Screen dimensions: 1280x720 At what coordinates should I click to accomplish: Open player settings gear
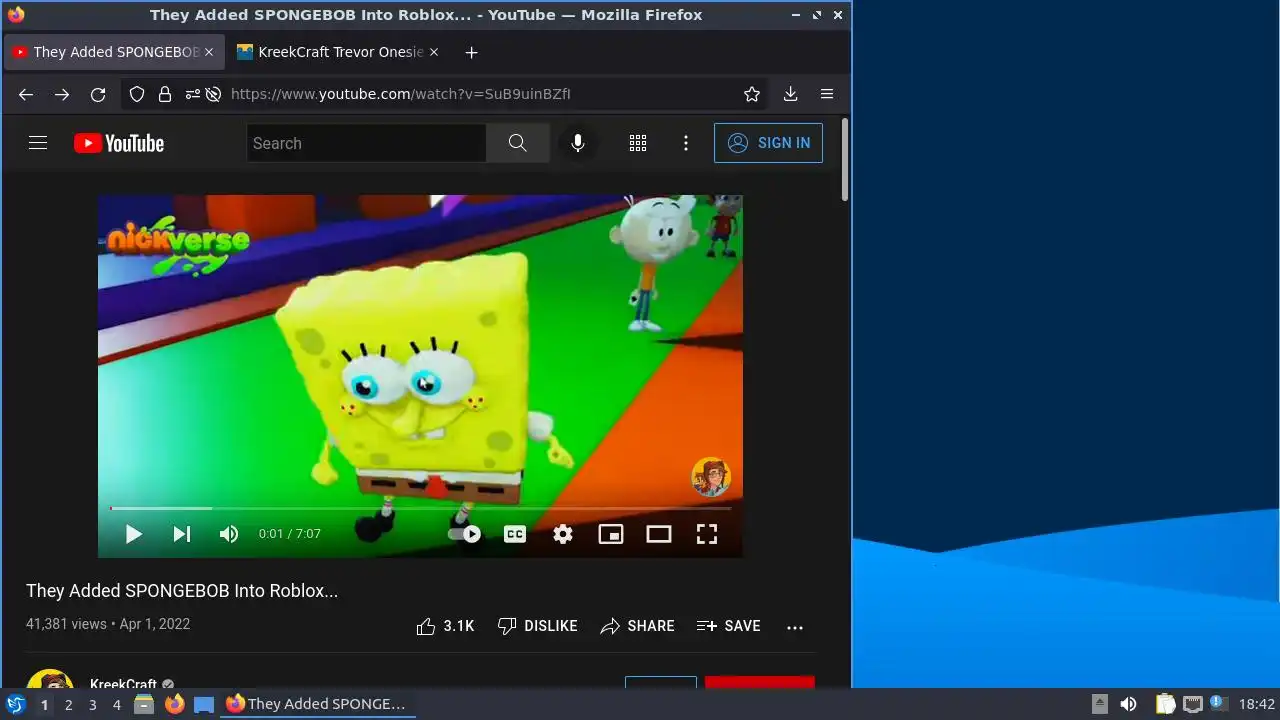563,534
